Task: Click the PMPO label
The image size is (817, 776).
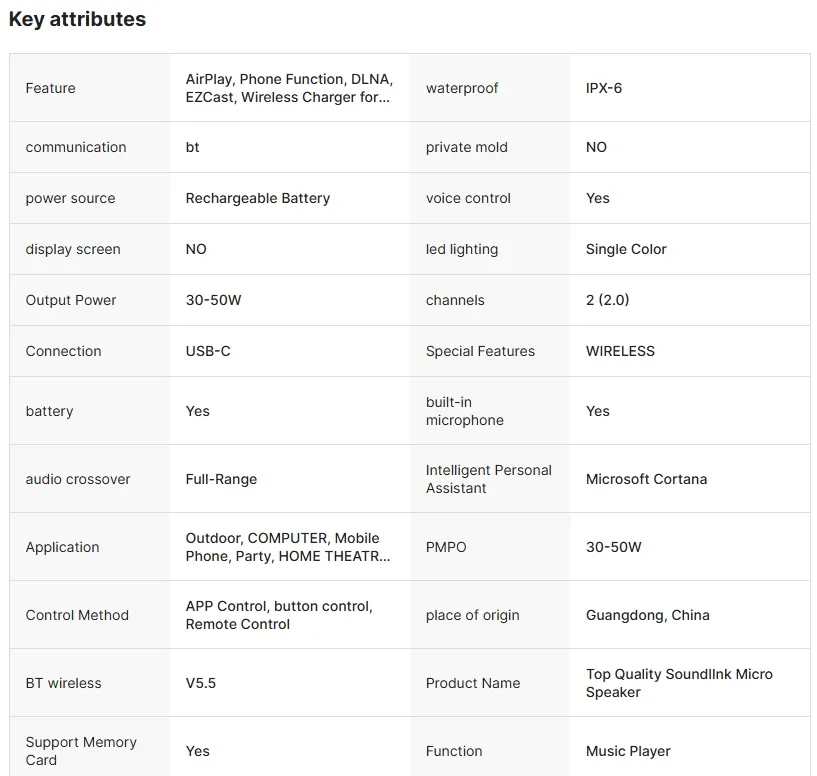Action: 446,547
